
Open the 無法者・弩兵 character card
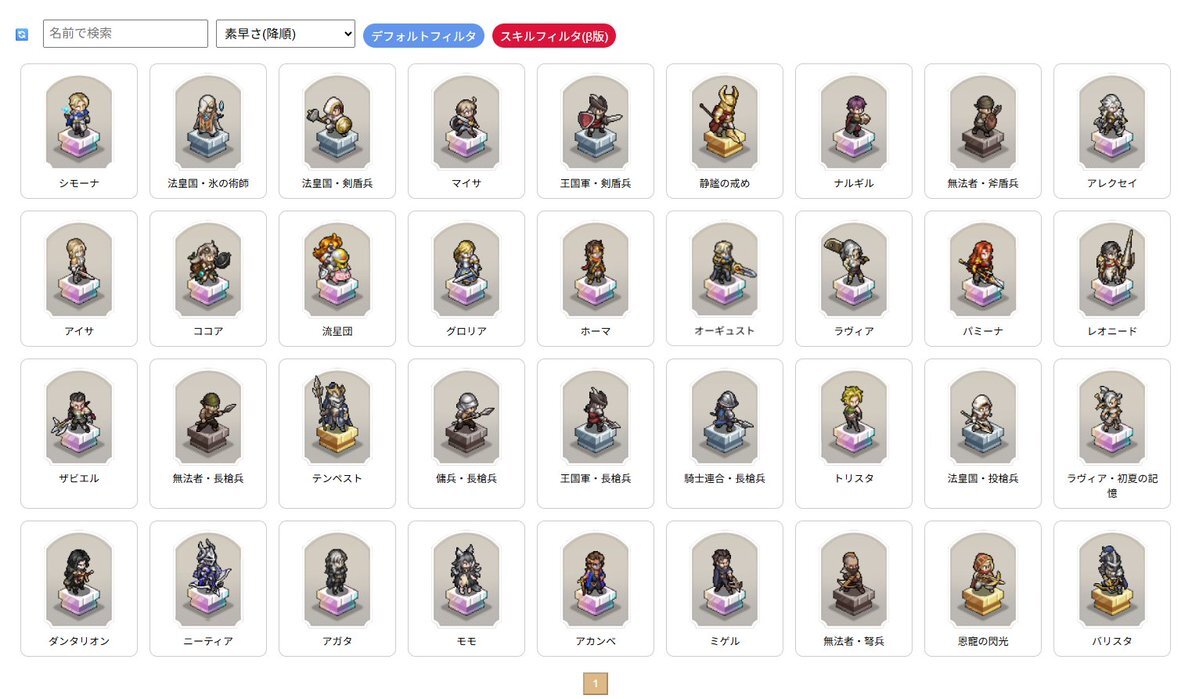[x=853, y=588]
